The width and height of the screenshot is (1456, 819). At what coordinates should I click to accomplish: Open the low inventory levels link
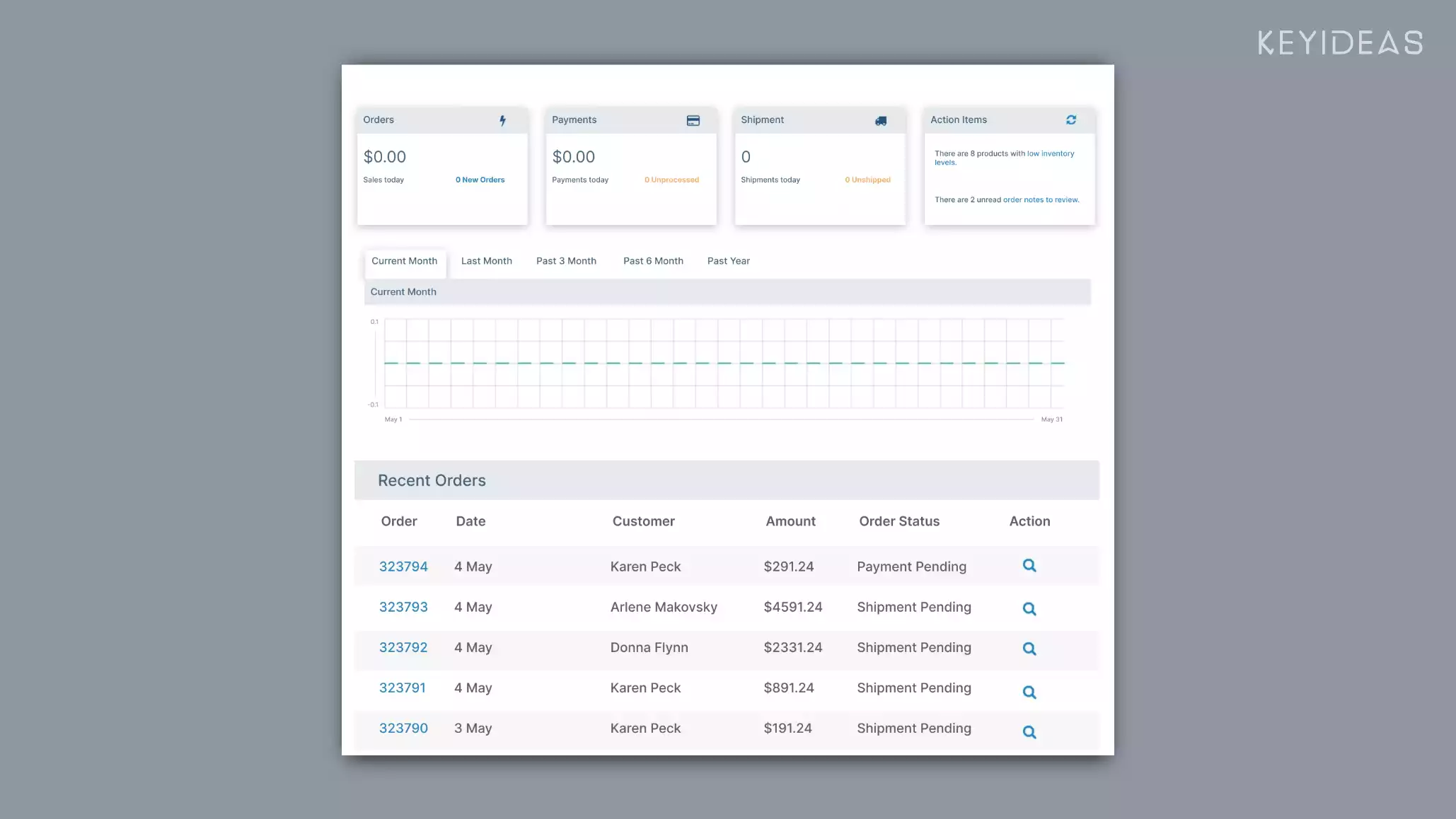click(1004, 158)
